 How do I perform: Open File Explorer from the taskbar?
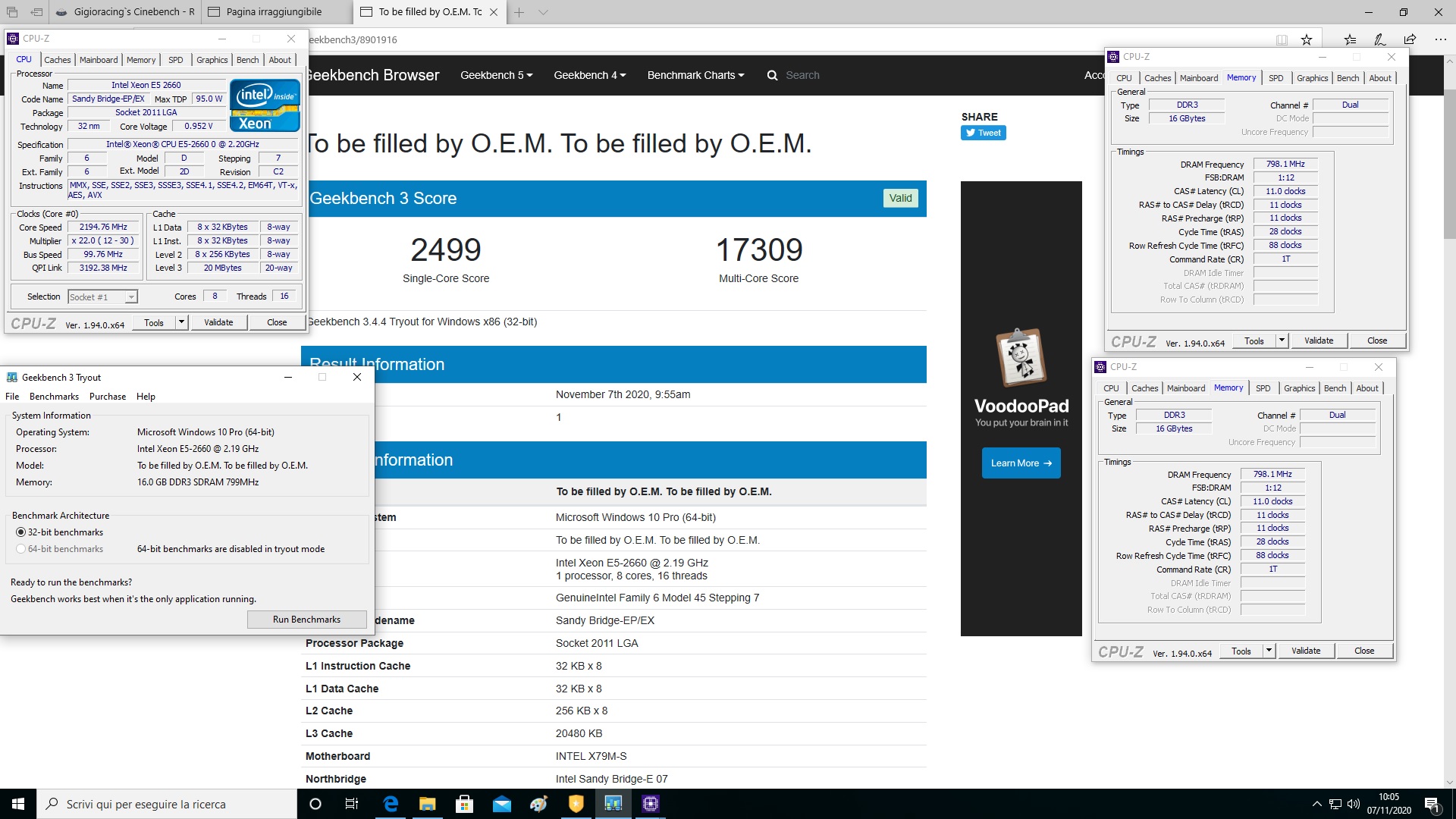(428, 804)
